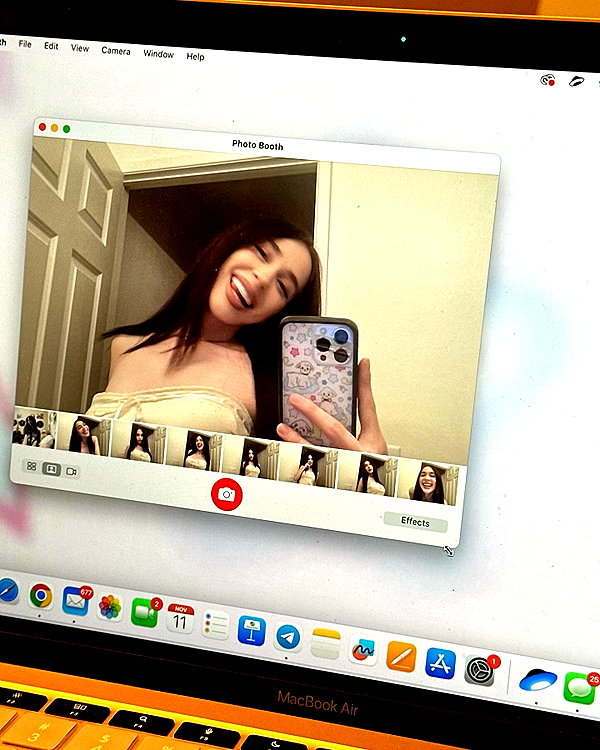Launch Freeform from the Dock
Screen dimensions: 600x750
click(362, 651)
